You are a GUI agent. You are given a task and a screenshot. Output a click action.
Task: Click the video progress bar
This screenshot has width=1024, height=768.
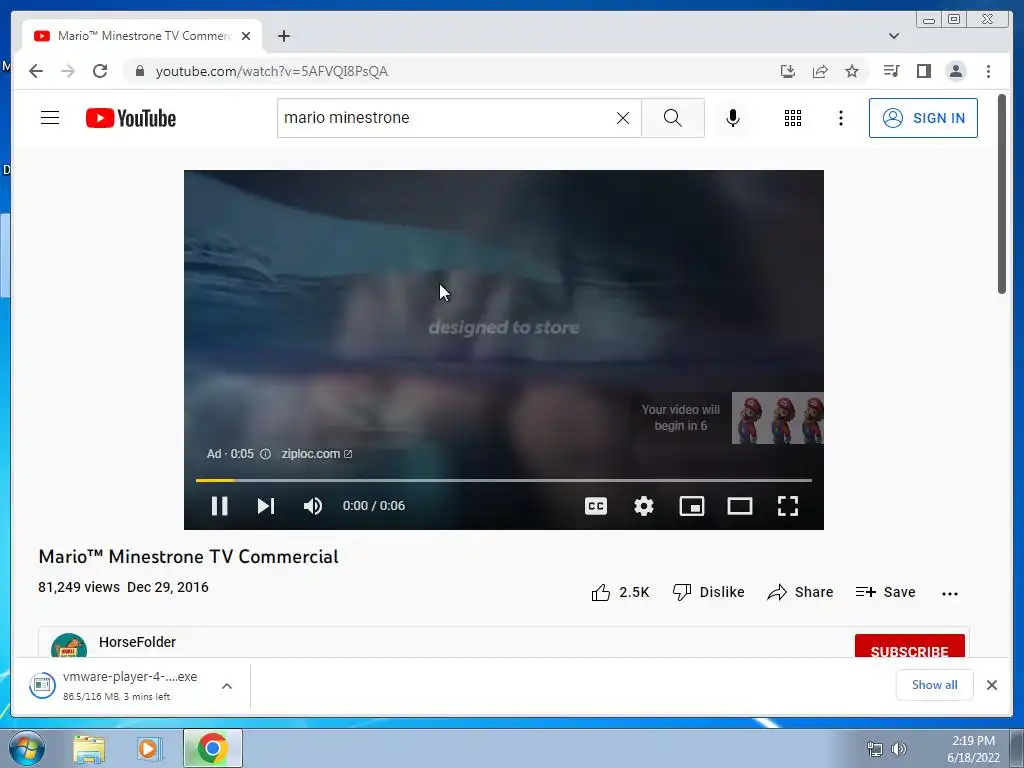tap(504, 480)
